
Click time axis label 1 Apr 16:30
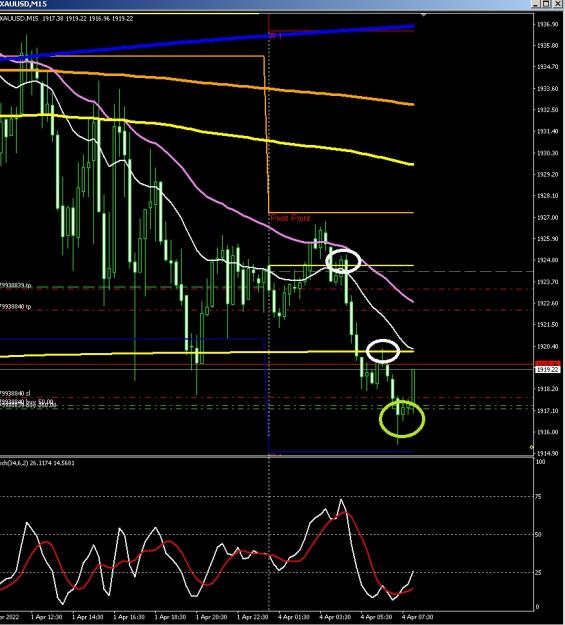[129, 617]
